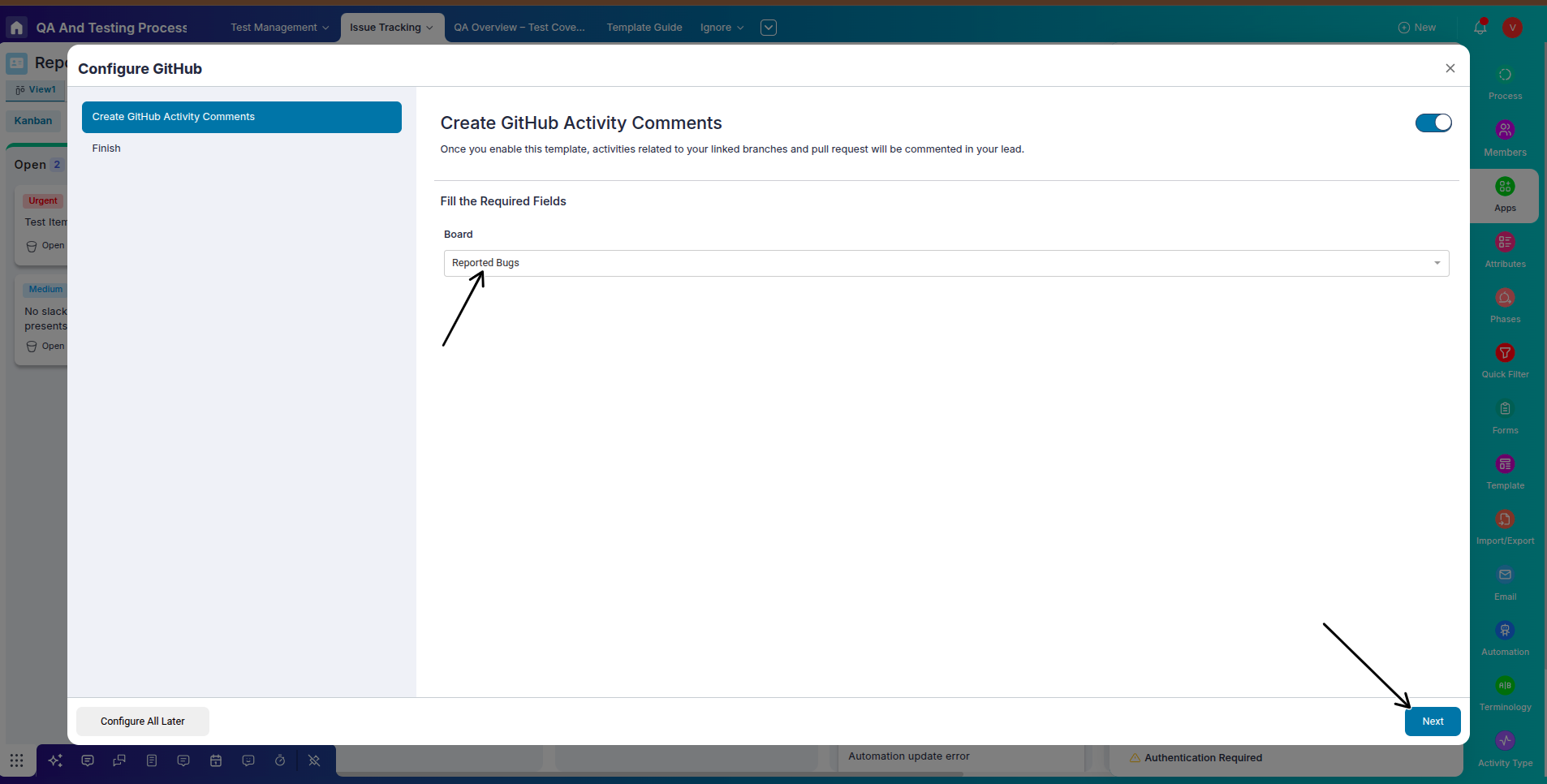Image resolution: width=1547 pixels, height=784 pixels.
Task: Open the Automation panel
Action: tap(1505, 639)
